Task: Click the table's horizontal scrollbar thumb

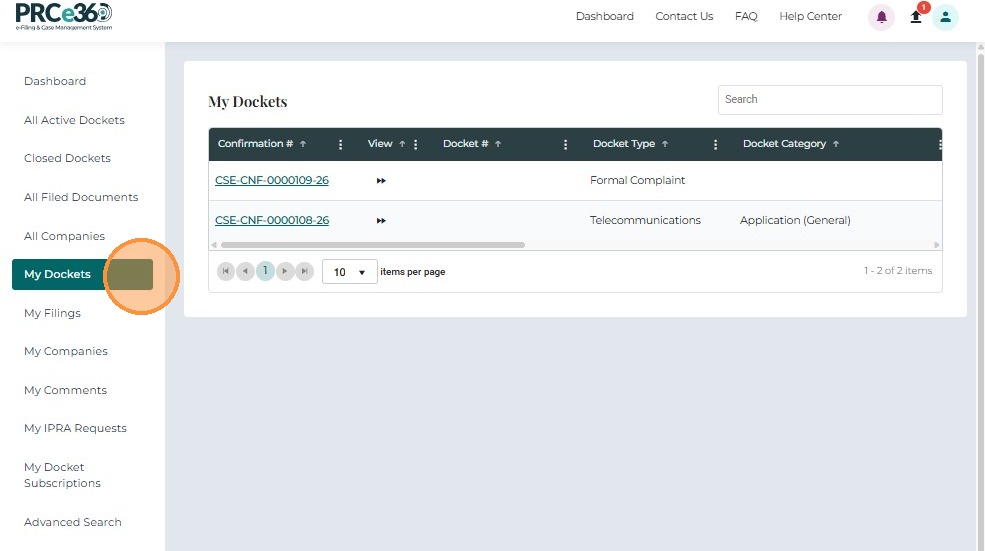Action: [x=373, y=245]
